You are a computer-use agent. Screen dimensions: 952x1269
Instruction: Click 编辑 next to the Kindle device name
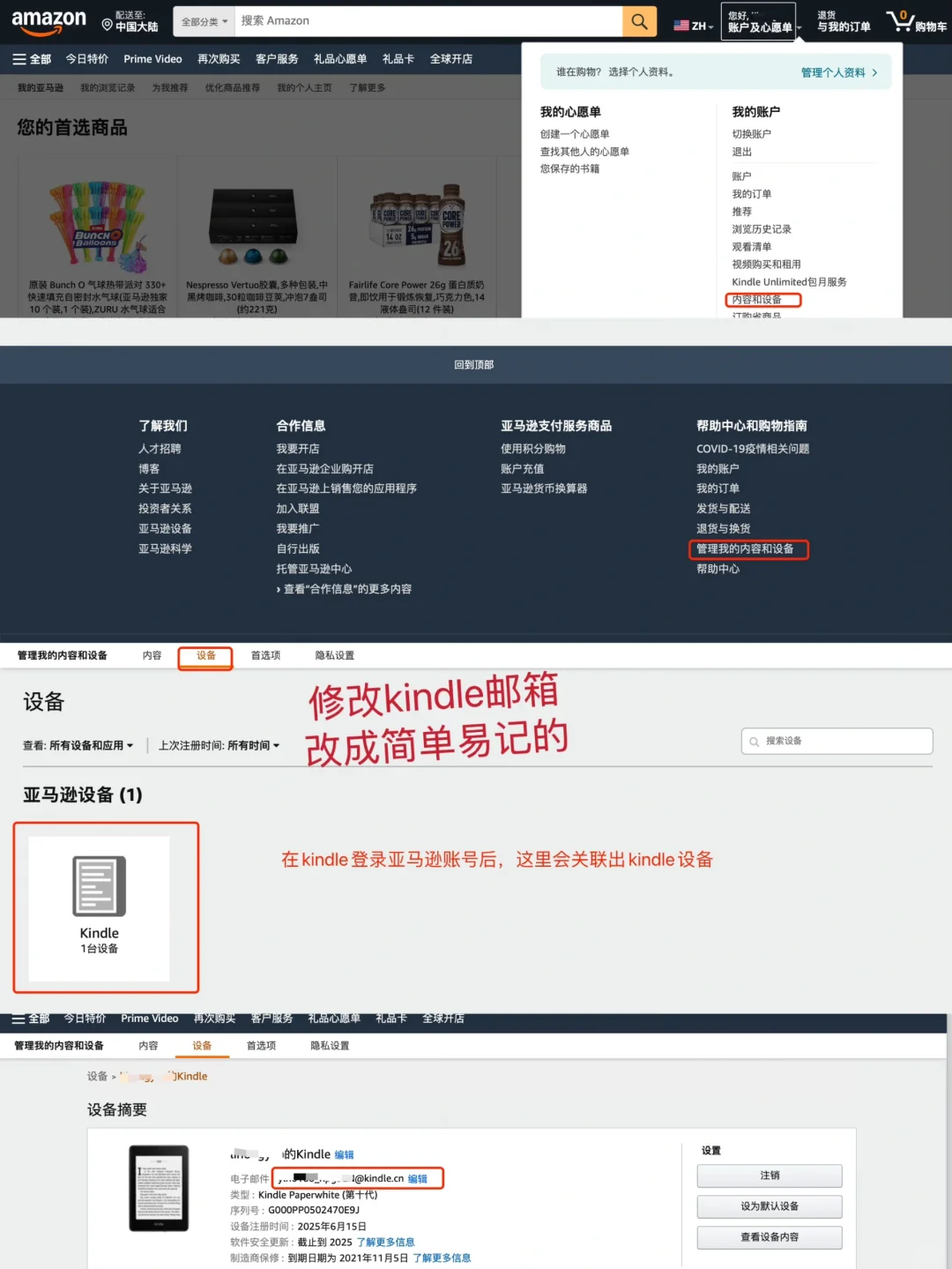[344, 1154]
